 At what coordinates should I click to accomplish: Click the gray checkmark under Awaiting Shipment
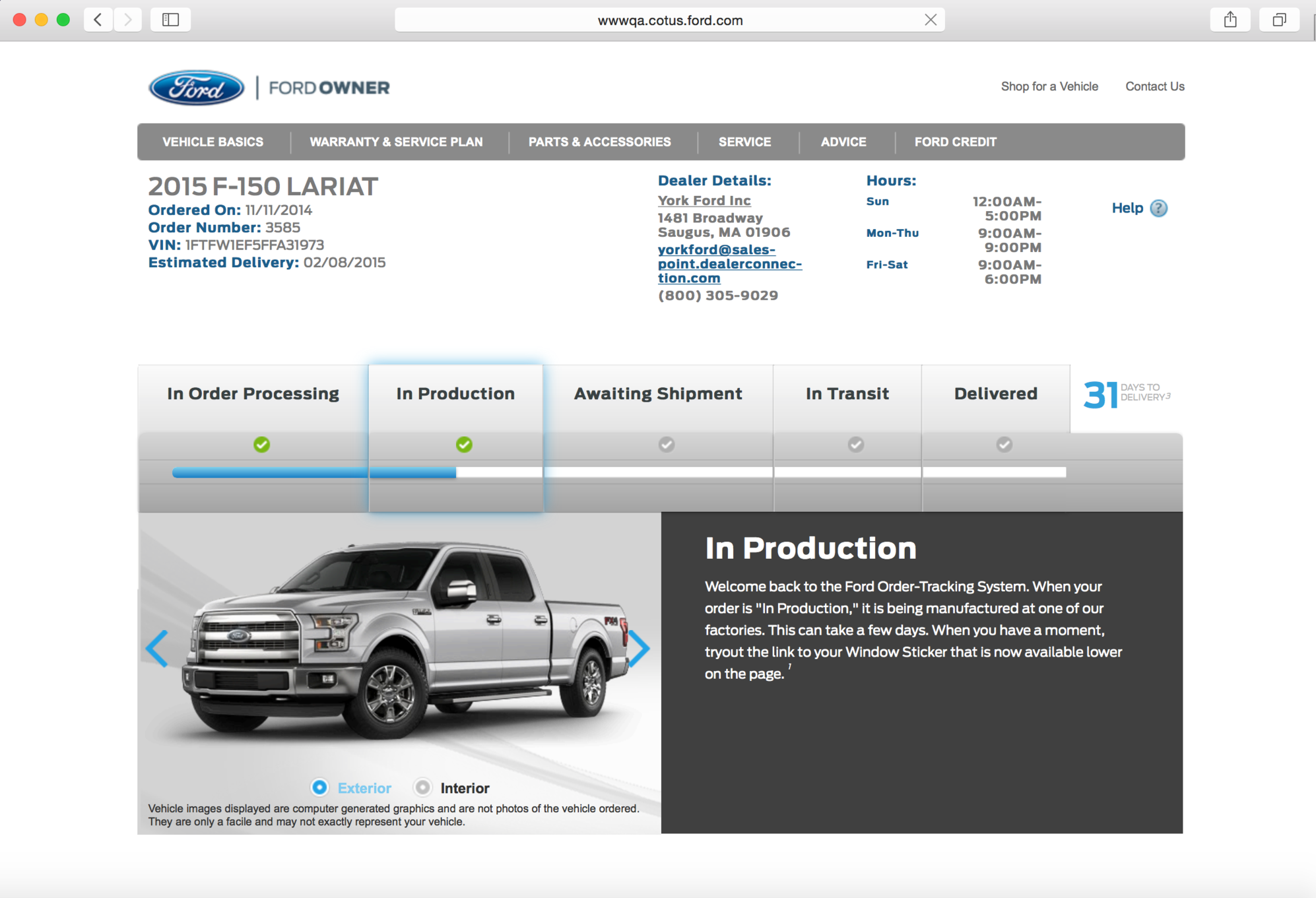coord(666,445)
